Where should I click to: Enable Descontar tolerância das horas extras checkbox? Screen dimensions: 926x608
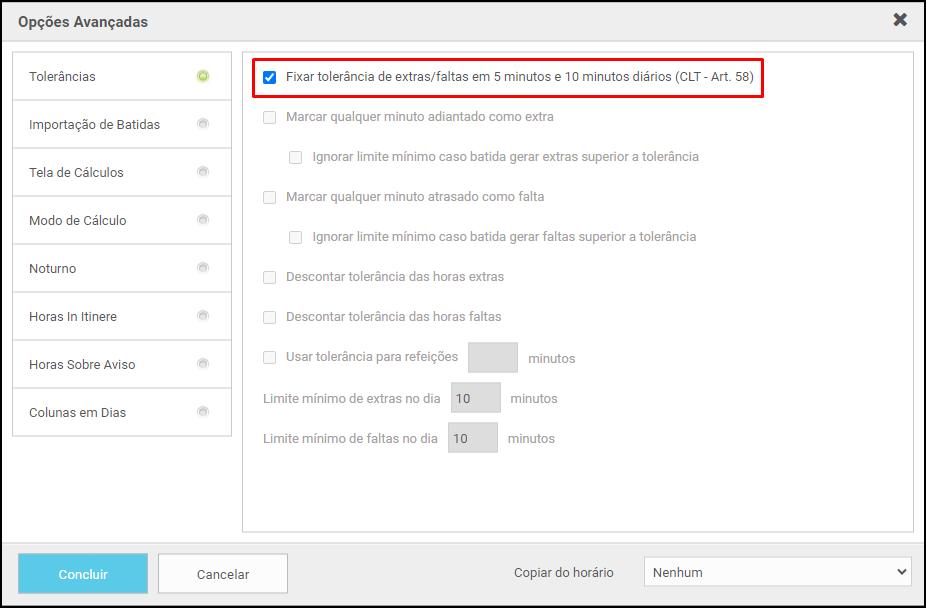pos(269,277)
